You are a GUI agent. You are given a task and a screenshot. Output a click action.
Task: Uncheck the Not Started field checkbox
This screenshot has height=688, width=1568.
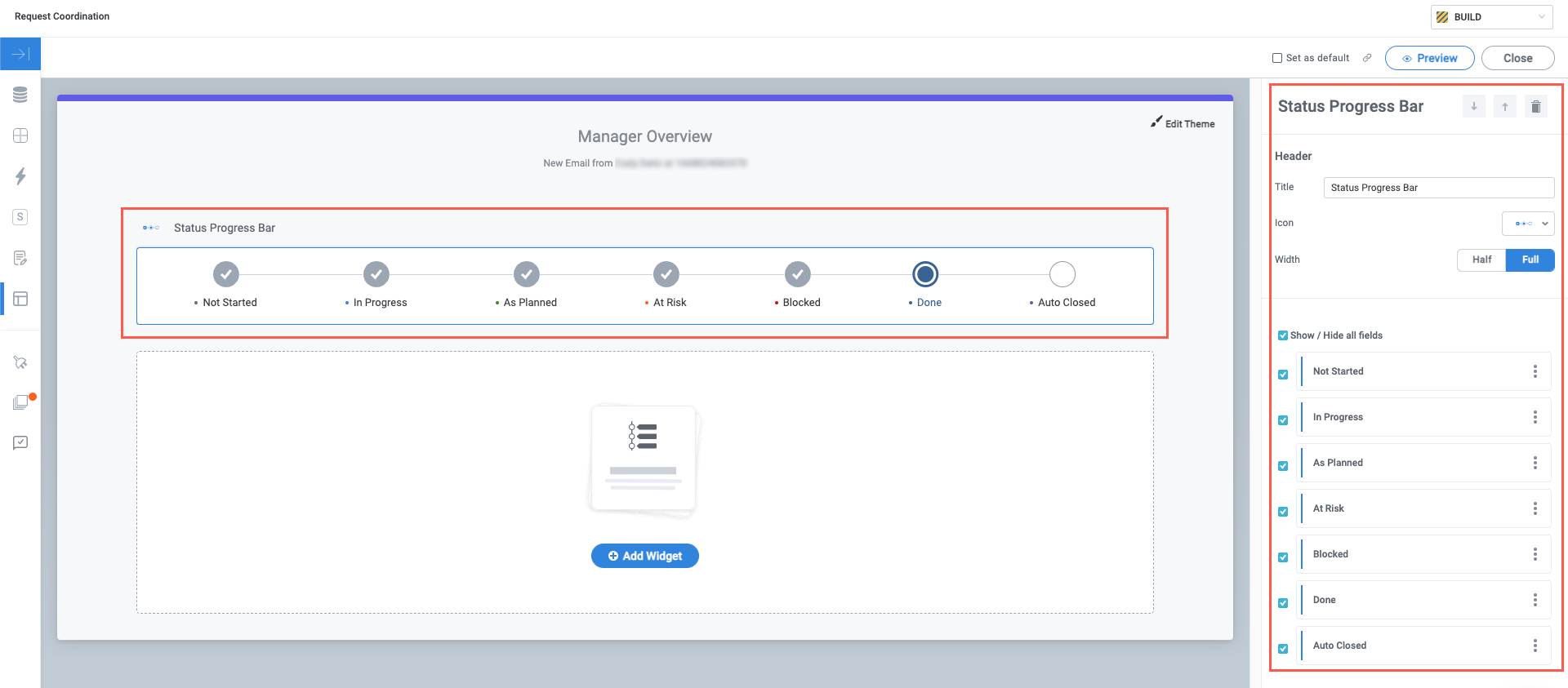(x=1283, y=375)
